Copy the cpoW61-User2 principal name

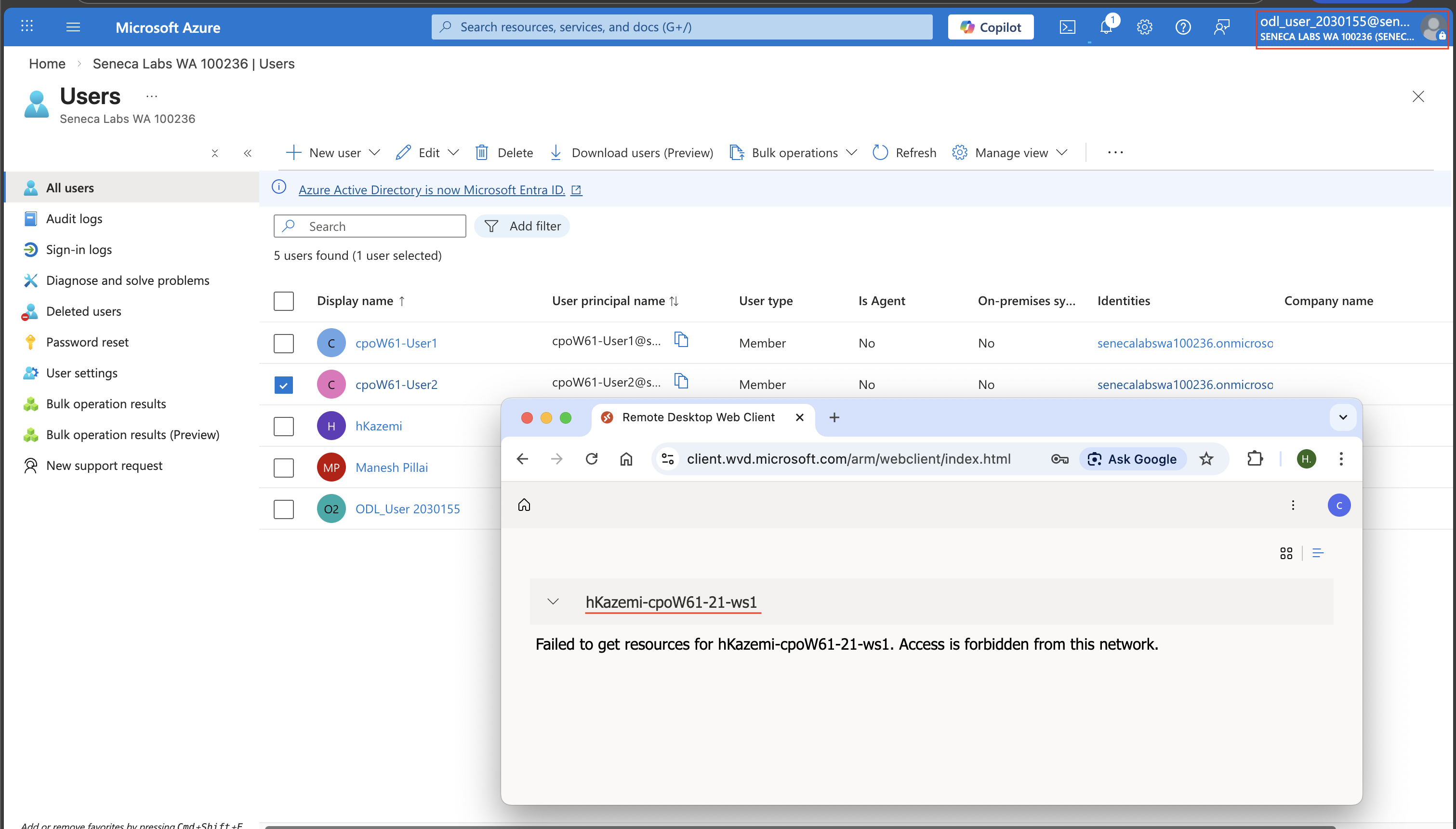coord(681,381)
